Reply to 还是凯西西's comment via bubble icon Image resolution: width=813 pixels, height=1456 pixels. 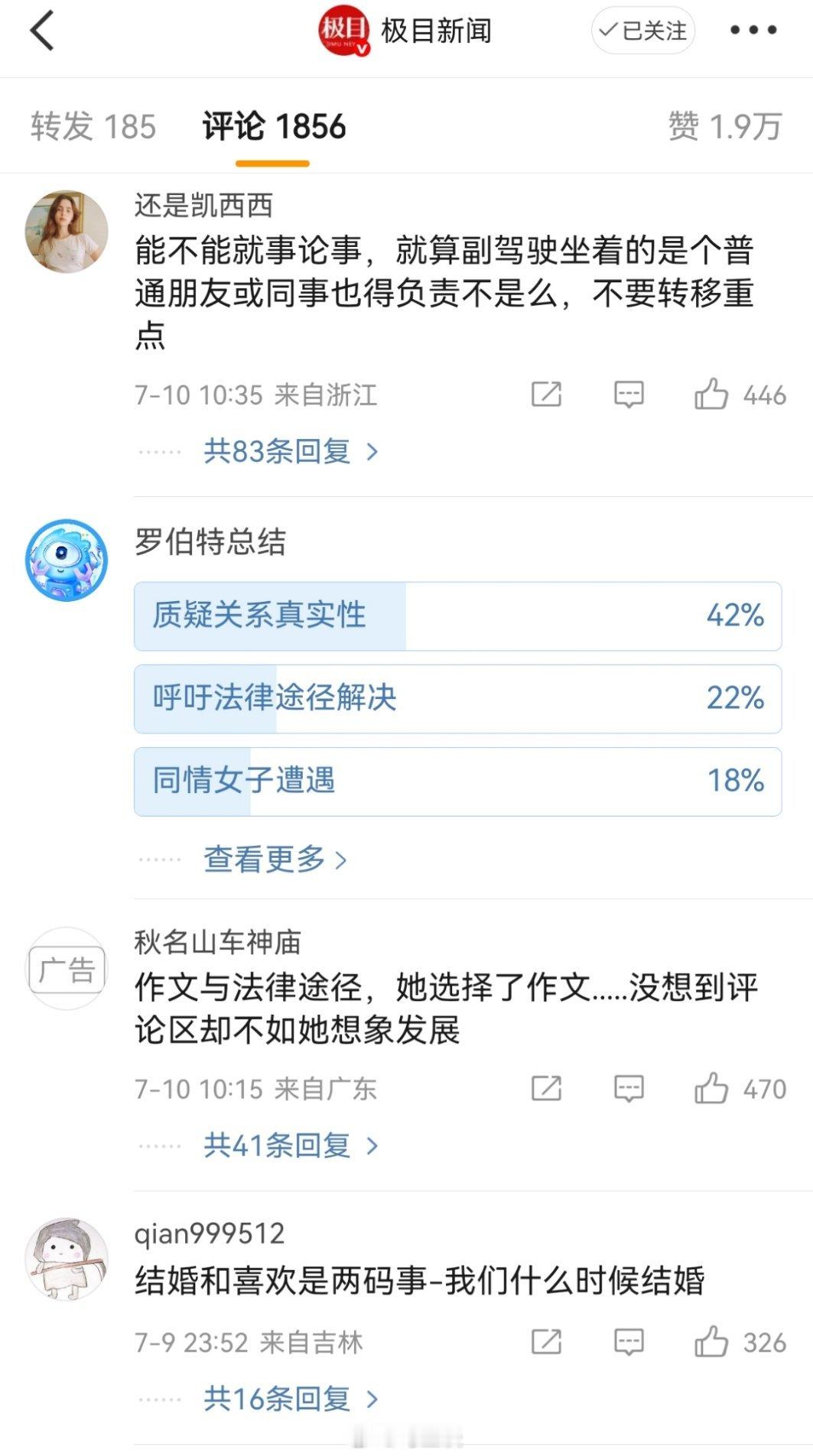click(629, 395)
